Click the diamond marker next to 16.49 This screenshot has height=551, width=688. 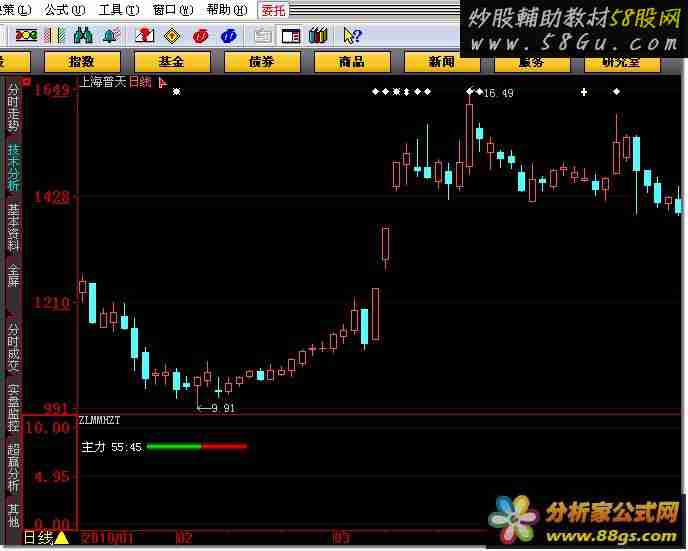pos(479,92)
